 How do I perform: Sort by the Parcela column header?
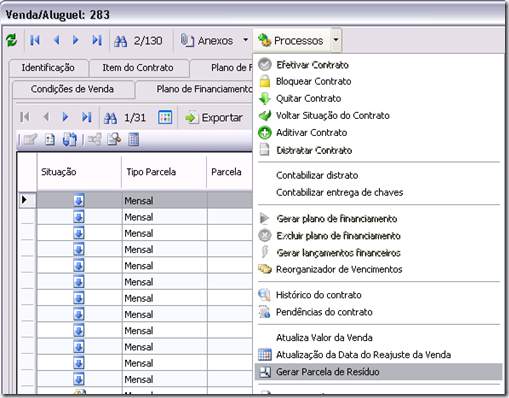230,172
